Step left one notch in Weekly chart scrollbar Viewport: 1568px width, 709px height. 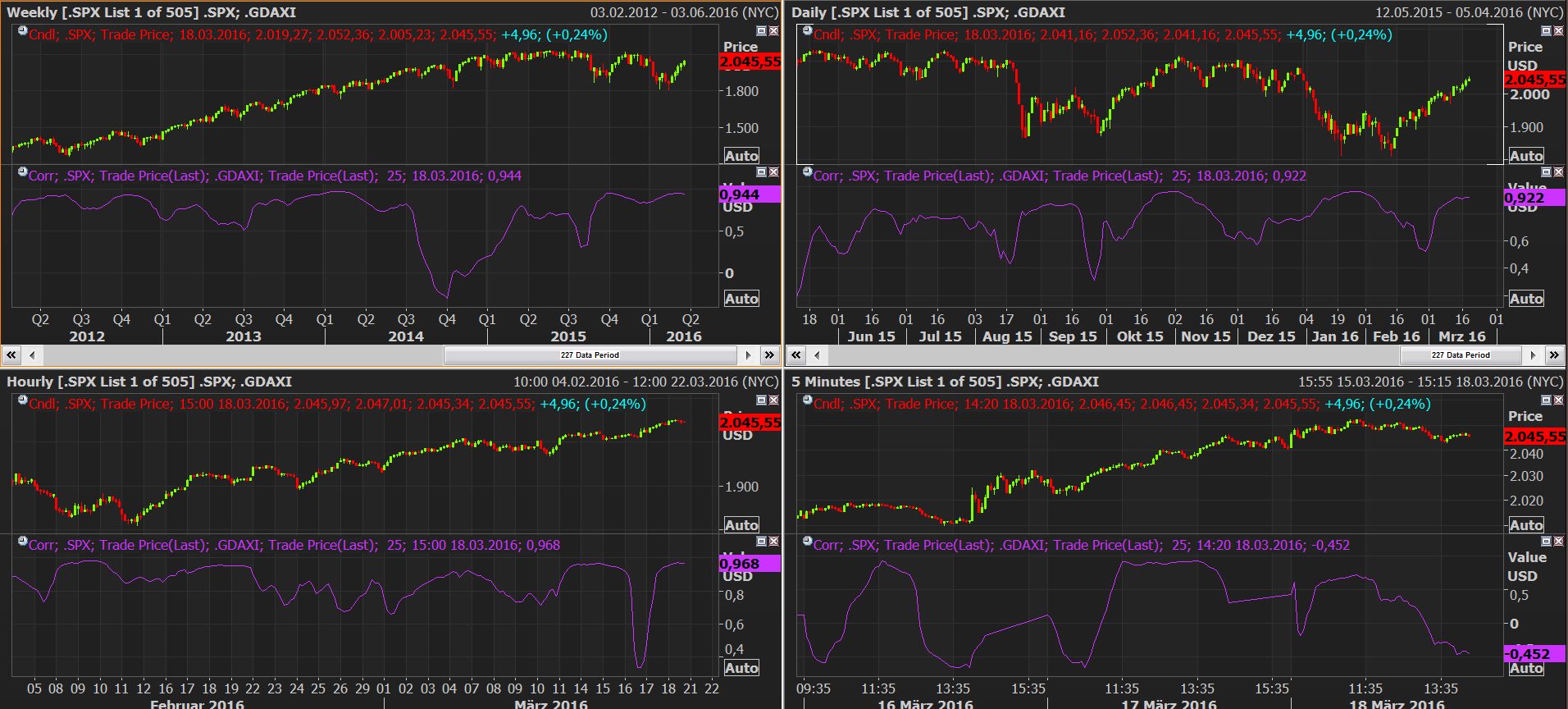pos(32,355)
